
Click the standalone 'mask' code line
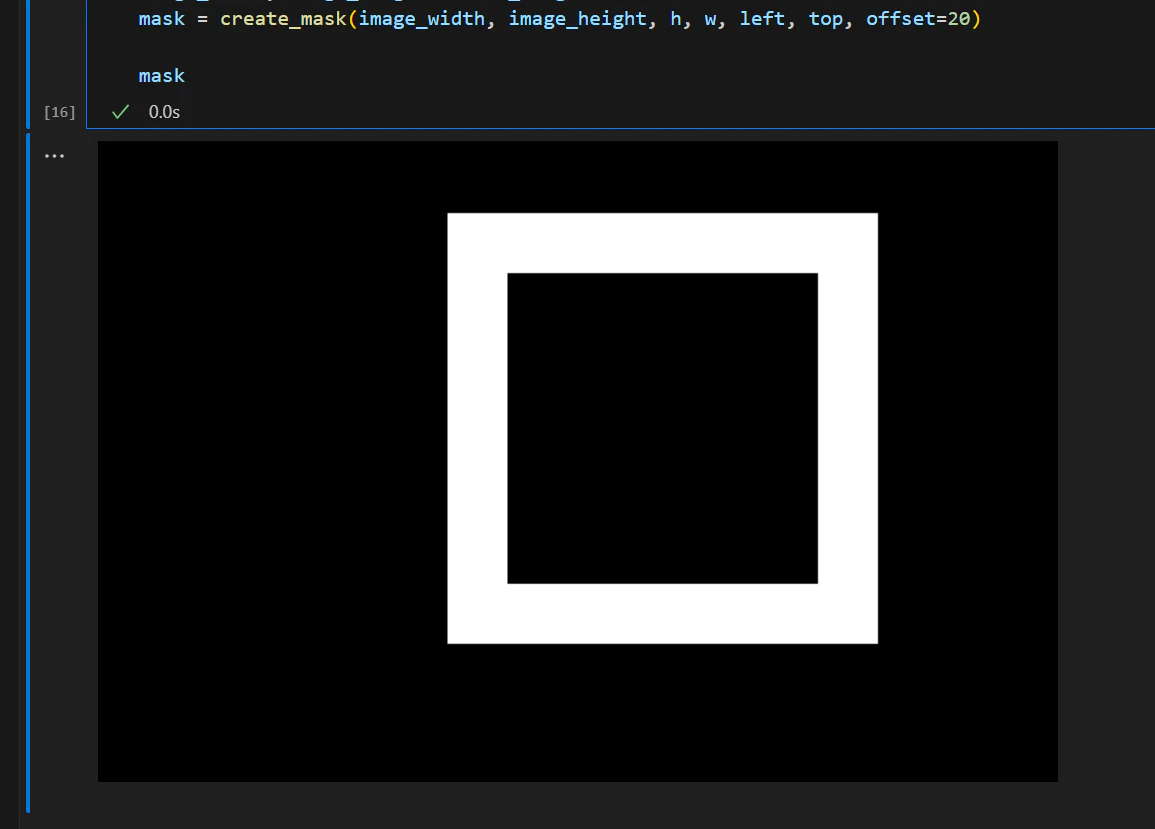click(161, 76)
